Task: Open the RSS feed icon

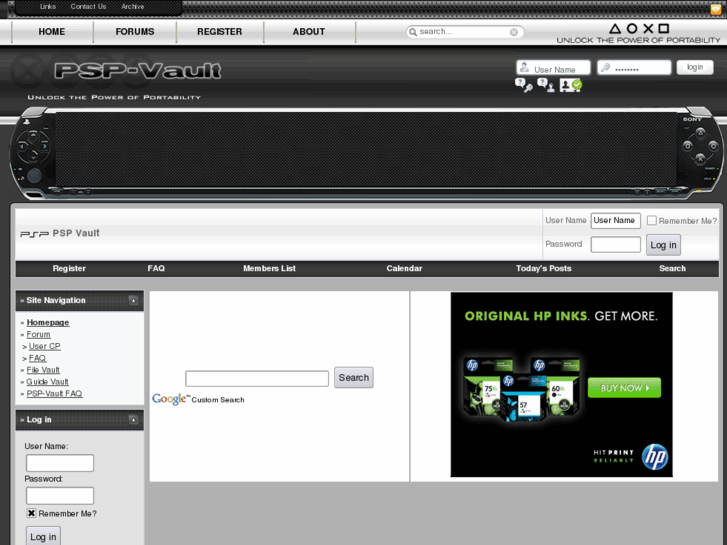Action: coord(716,9)
